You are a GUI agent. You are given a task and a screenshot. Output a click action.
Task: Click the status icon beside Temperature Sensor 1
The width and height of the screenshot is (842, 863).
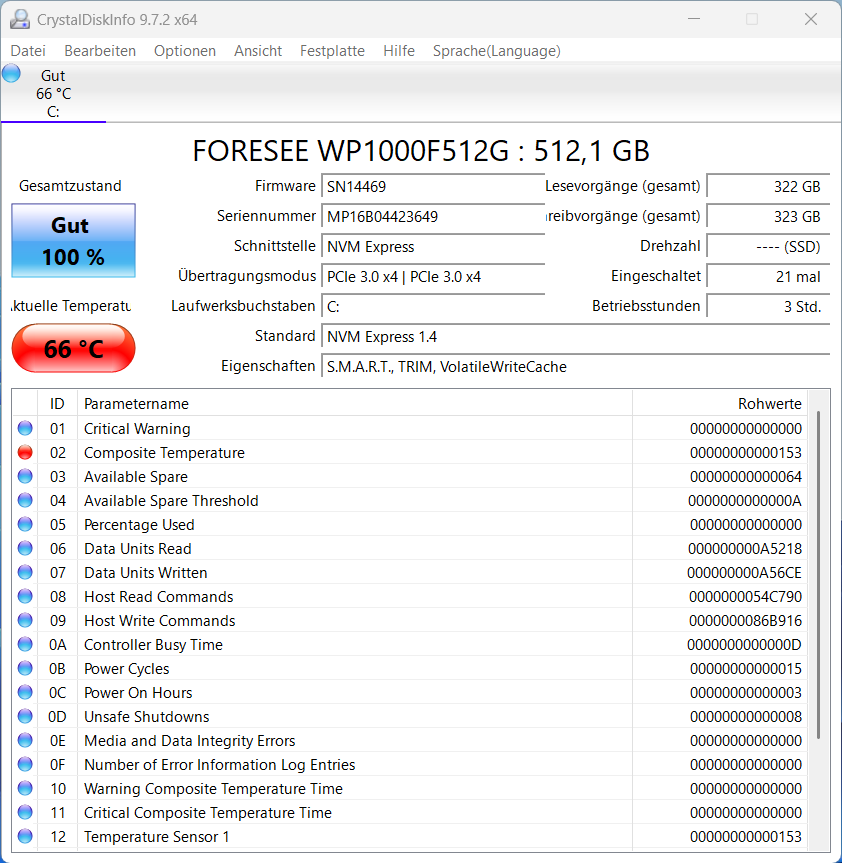25,837
